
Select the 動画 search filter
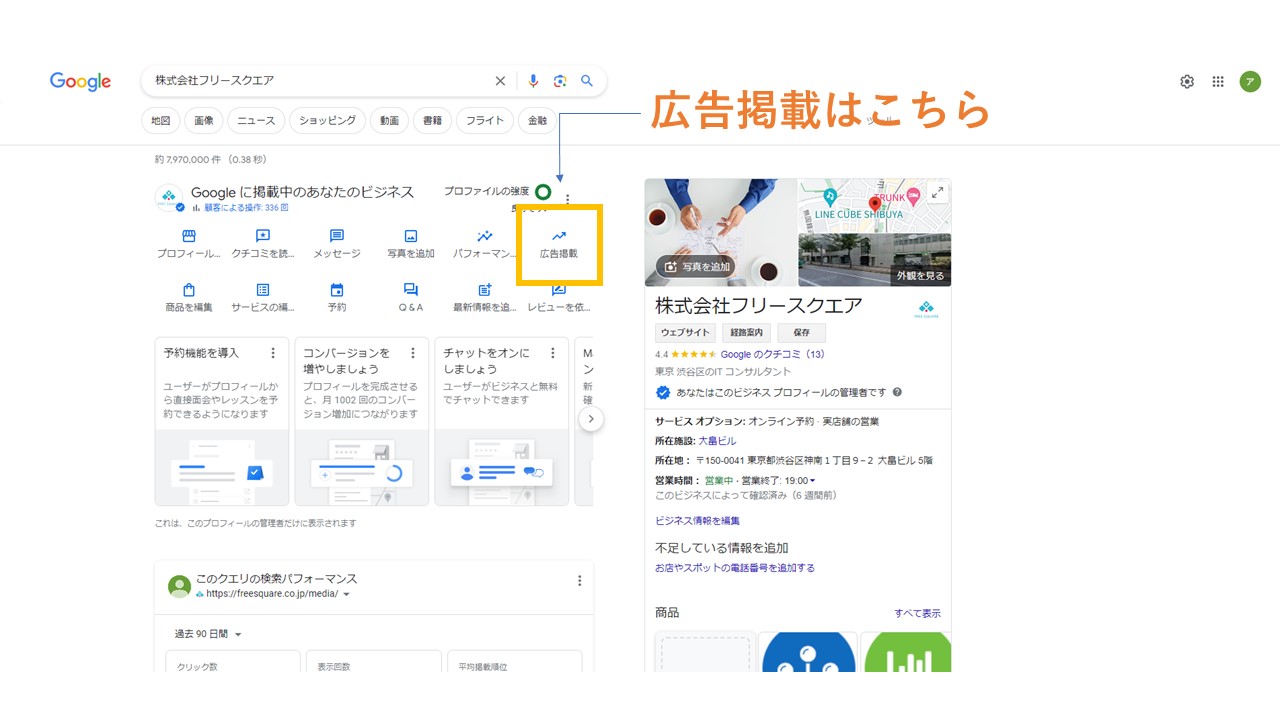pos(389,121)
